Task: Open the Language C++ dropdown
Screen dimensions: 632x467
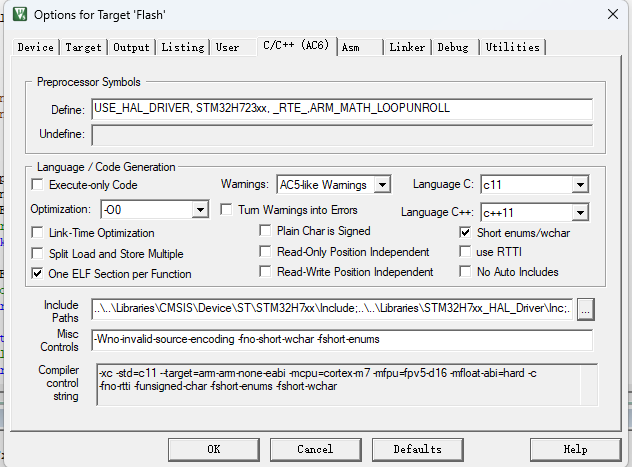Action: [x=579, y=212]
